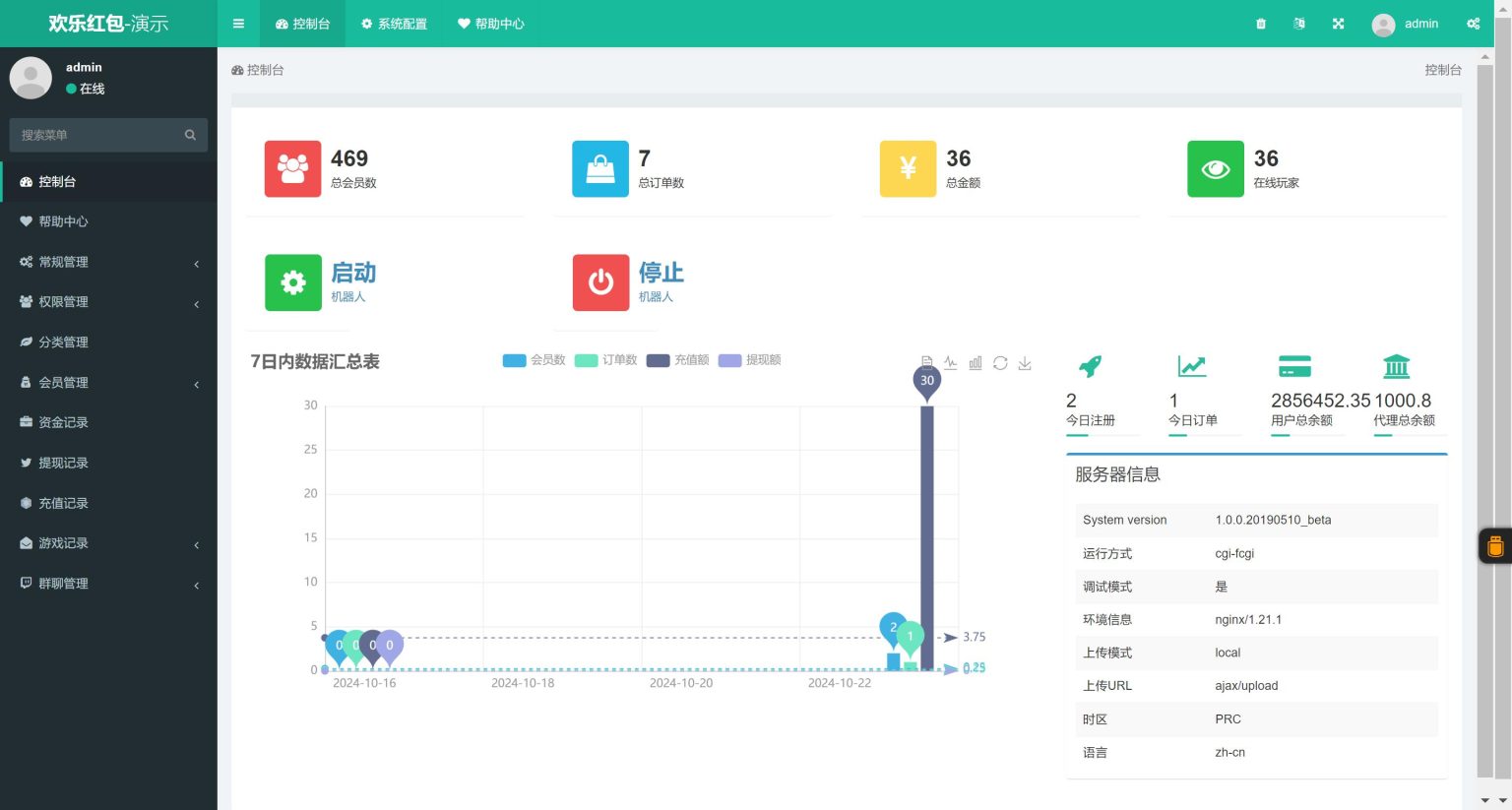Click the fullscreen icon in top bar
Image resolution: width=1512 pixels, height=810 pixels.
pyautogui.click(x=1338, y=23)
